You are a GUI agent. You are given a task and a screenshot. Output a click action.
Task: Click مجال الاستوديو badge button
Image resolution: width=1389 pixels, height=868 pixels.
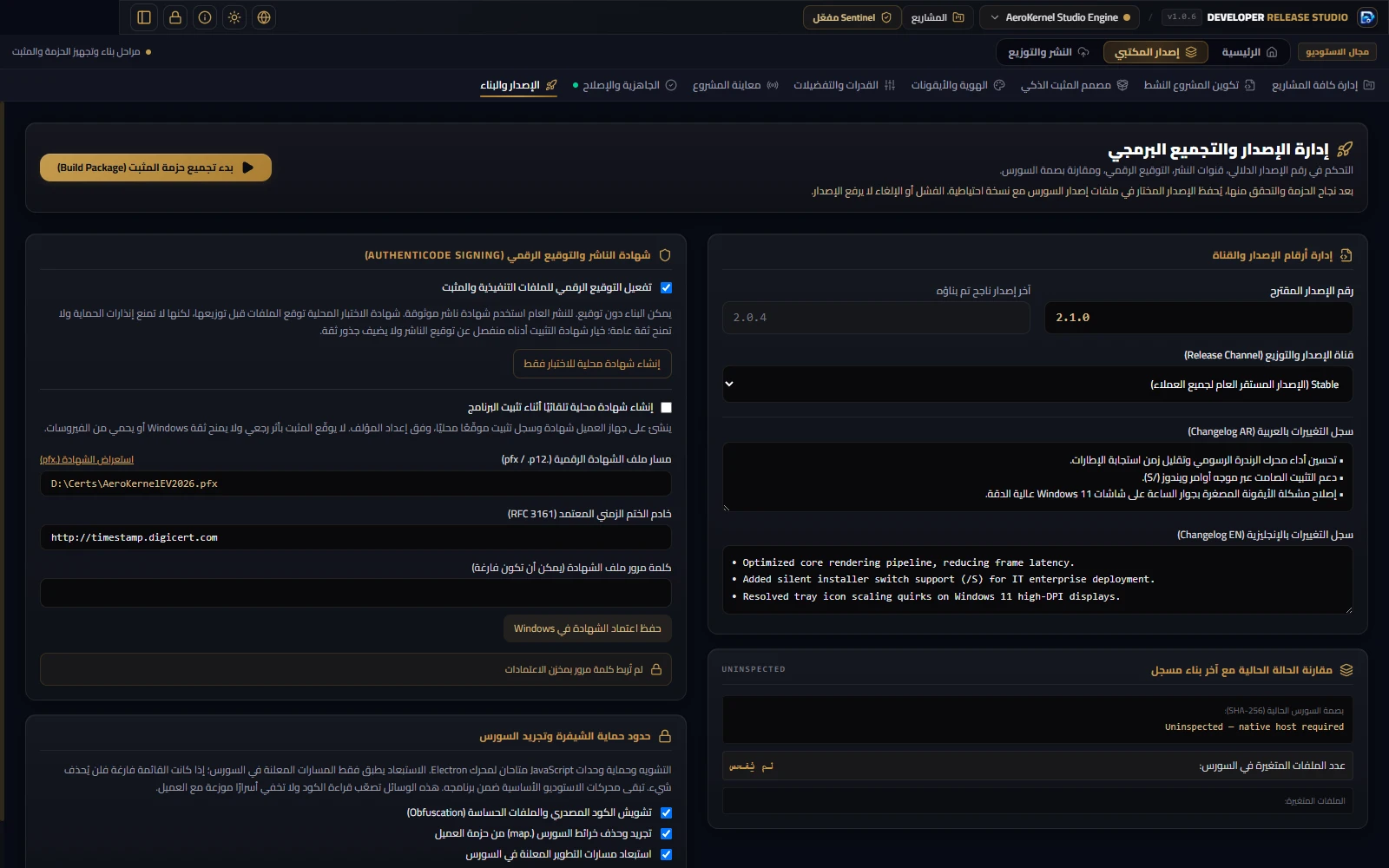point(1337,52)
